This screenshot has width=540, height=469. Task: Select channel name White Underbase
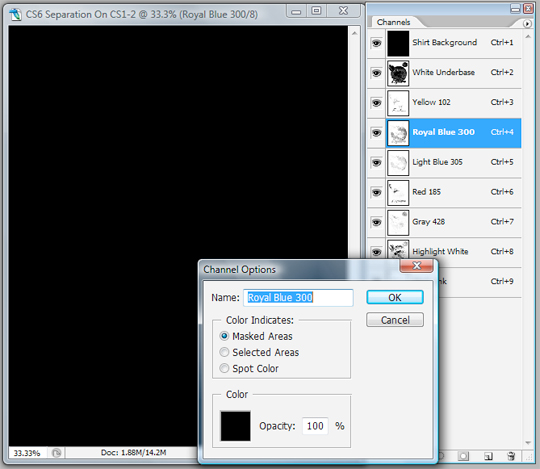coord(444,72)
